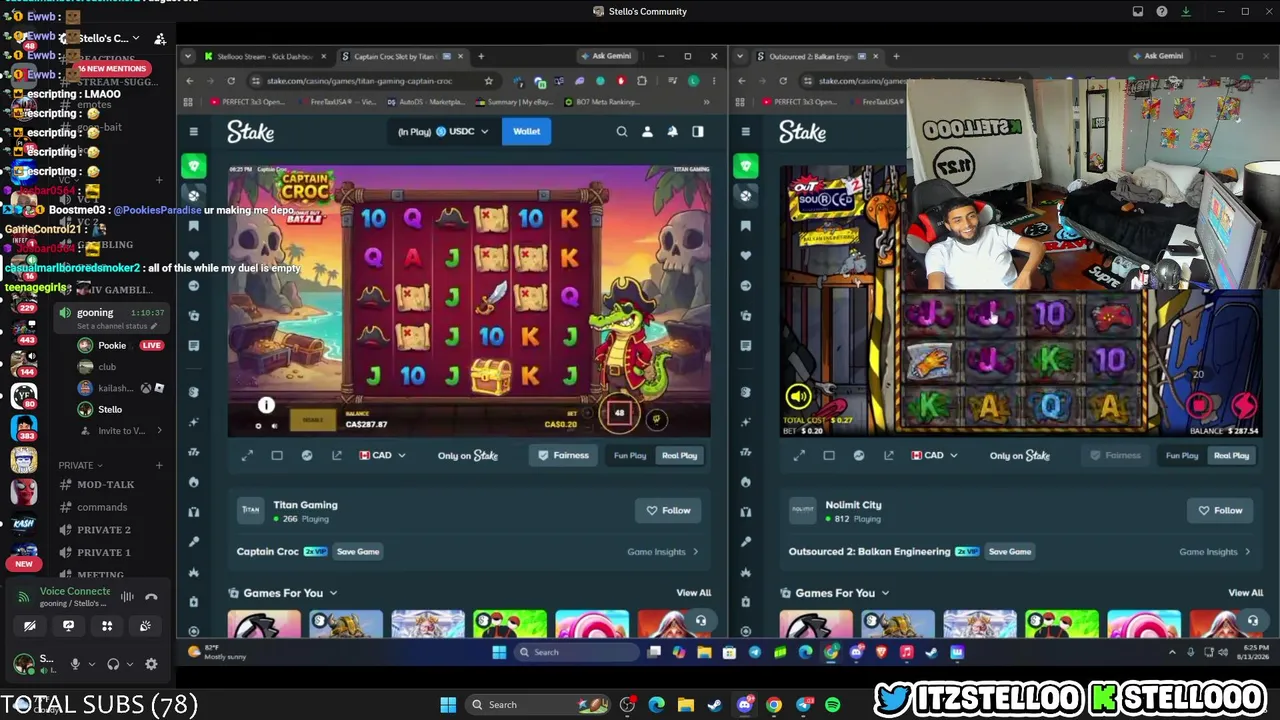Open commands channel in Discord

(102, 507)
